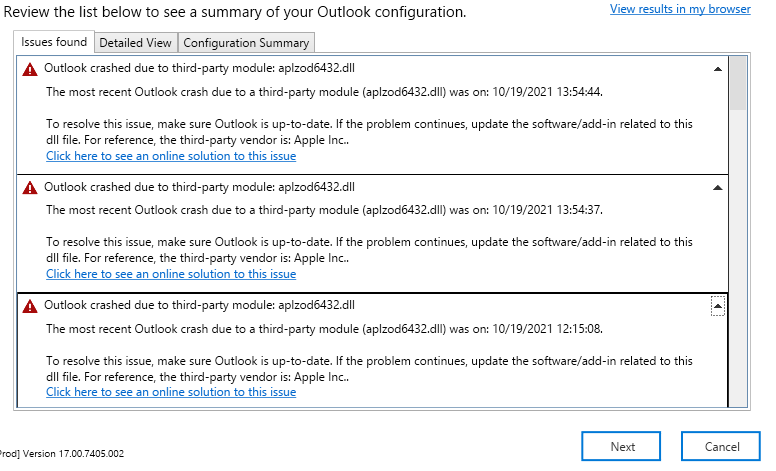This screenshot has height=471, width=776.
Task: Open online solution link for 13:54:37 crash
Action: [171, 274]
